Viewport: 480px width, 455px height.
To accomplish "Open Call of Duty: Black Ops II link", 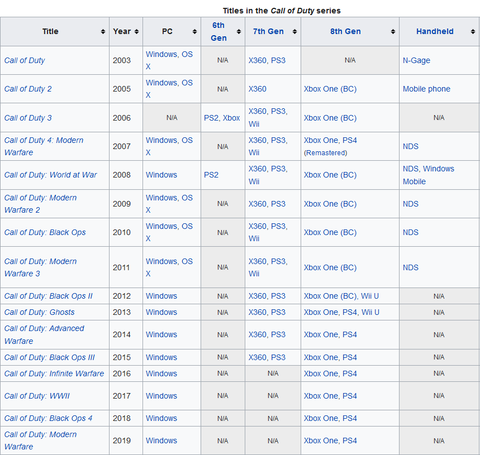I will coord(48,296).
